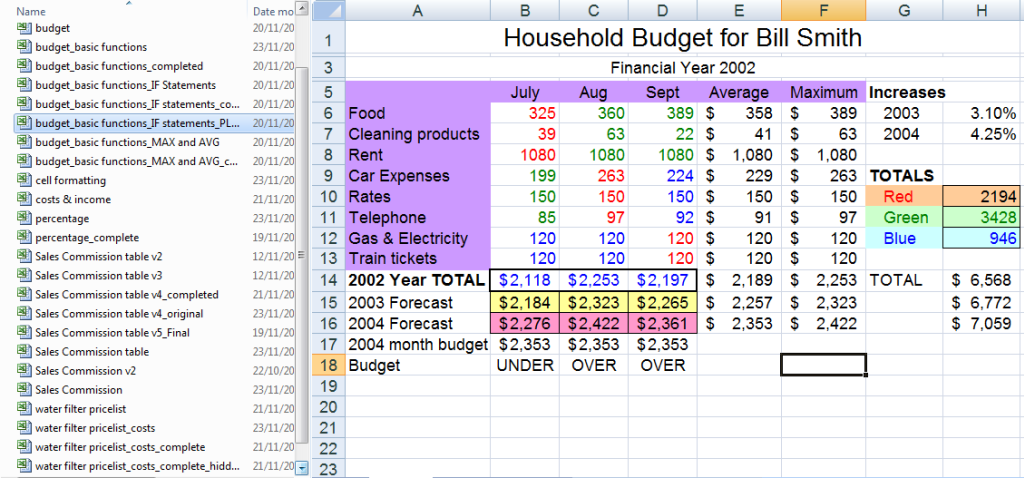The image size is (1024, 478).
Task: Click the Sept Telephone value 92
Action: 662,217
